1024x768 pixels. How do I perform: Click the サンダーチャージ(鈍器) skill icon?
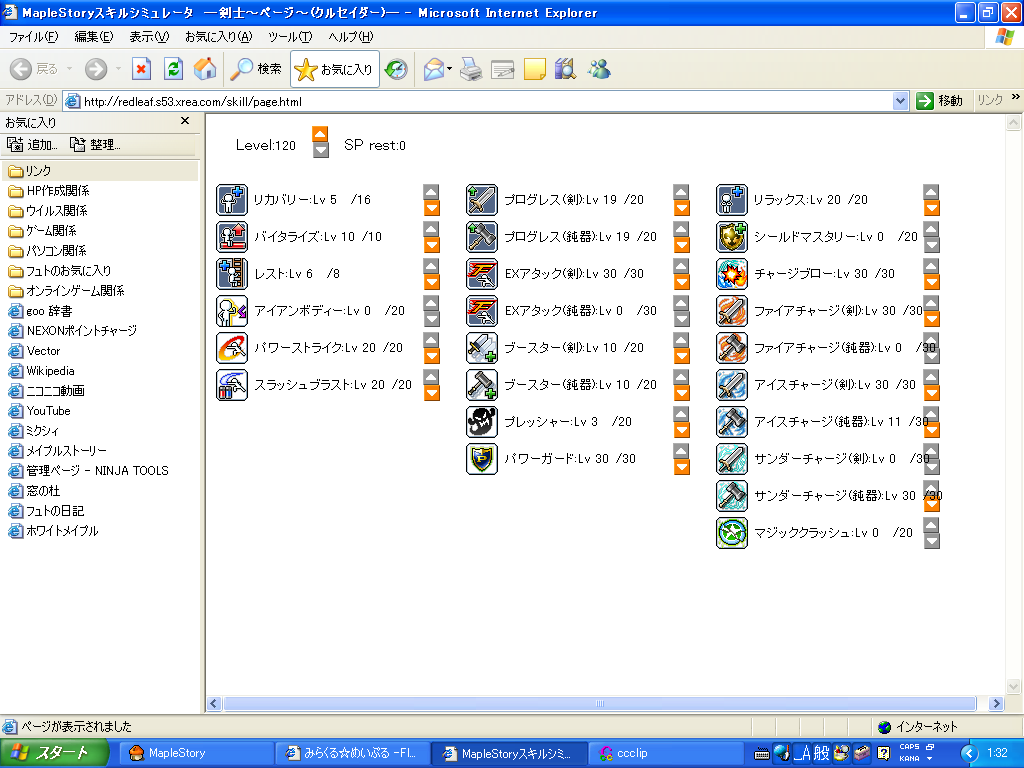(732, 496)
